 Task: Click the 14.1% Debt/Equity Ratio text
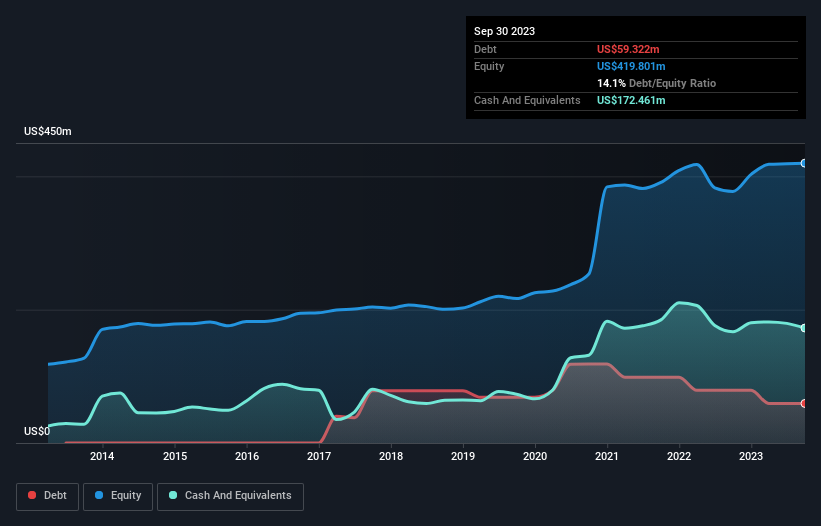click(656, 83)
